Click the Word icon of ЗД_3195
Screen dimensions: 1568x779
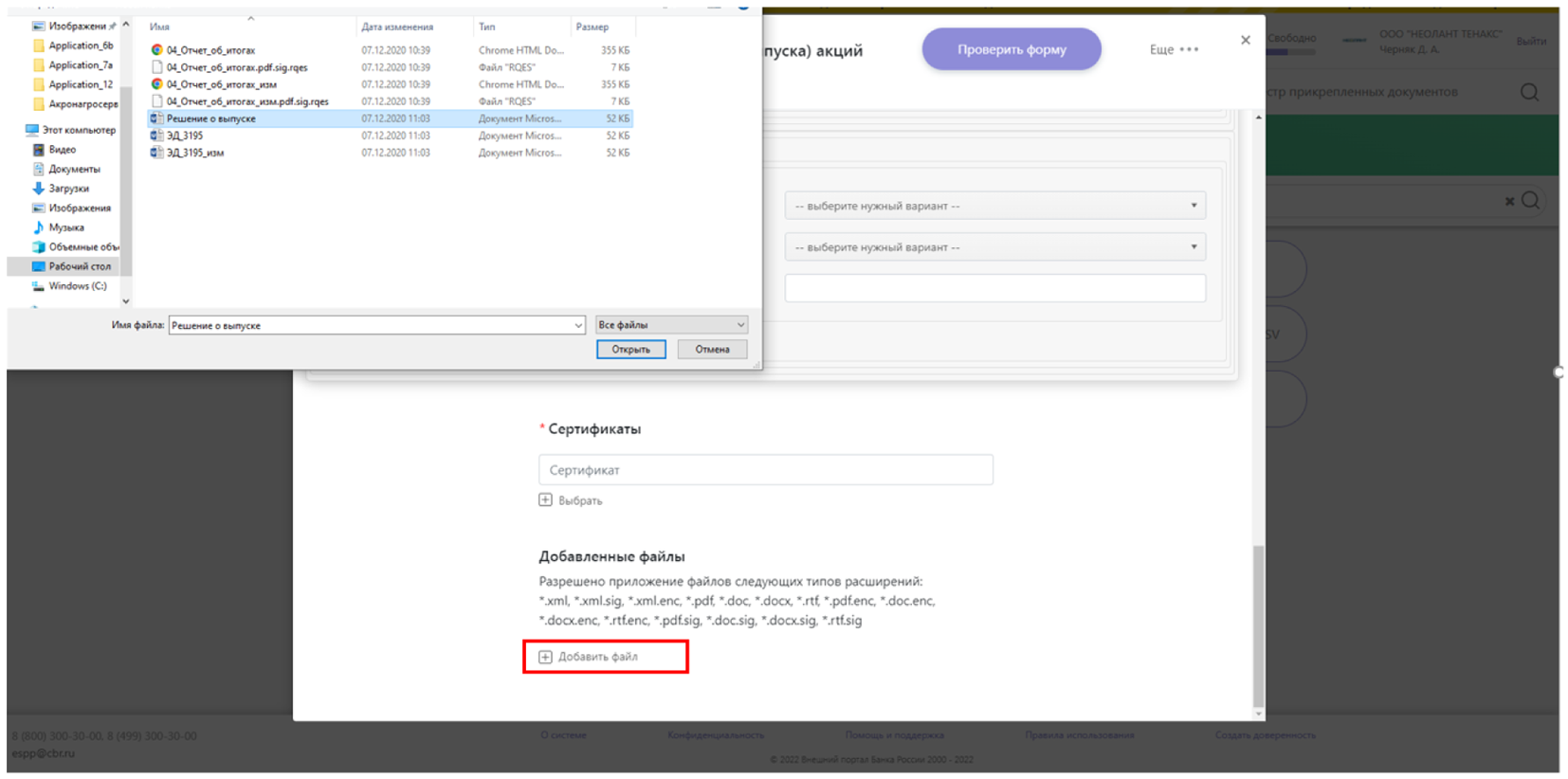tap(156, 136)
